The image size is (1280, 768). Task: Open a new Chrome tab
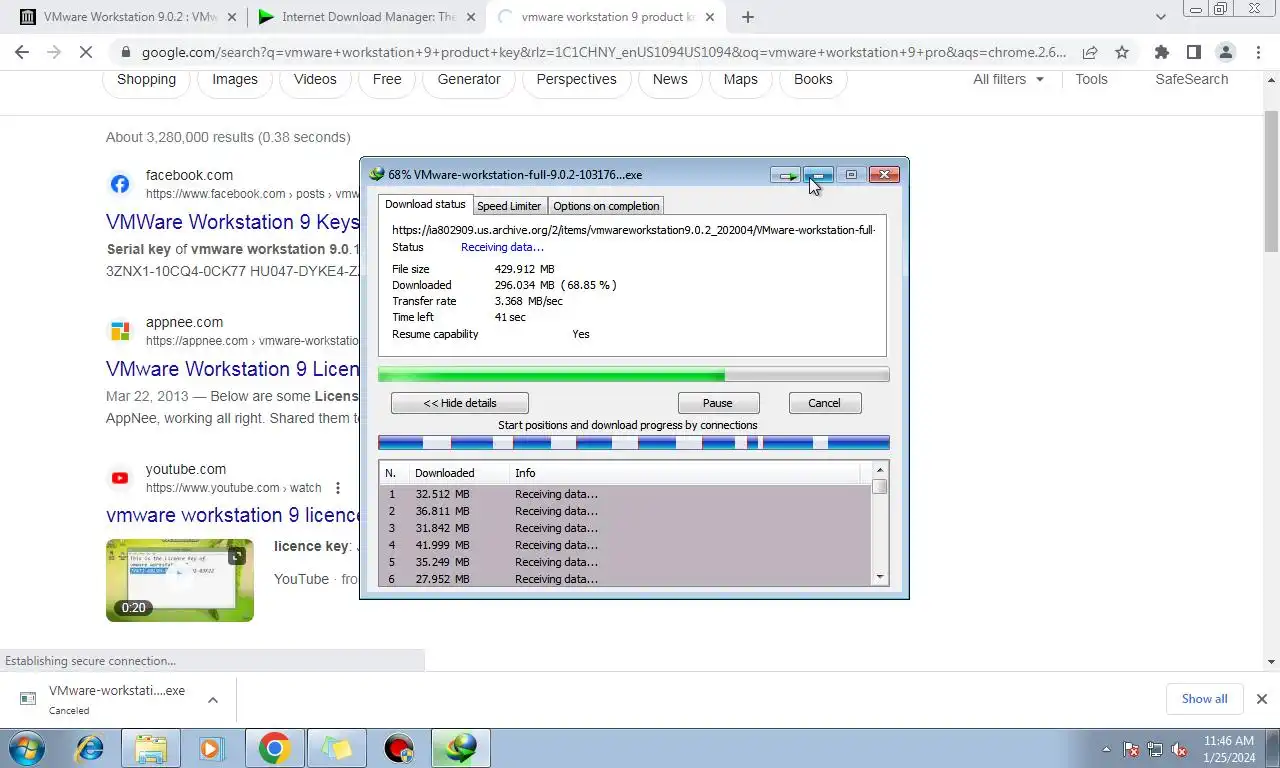coord(747,17)
